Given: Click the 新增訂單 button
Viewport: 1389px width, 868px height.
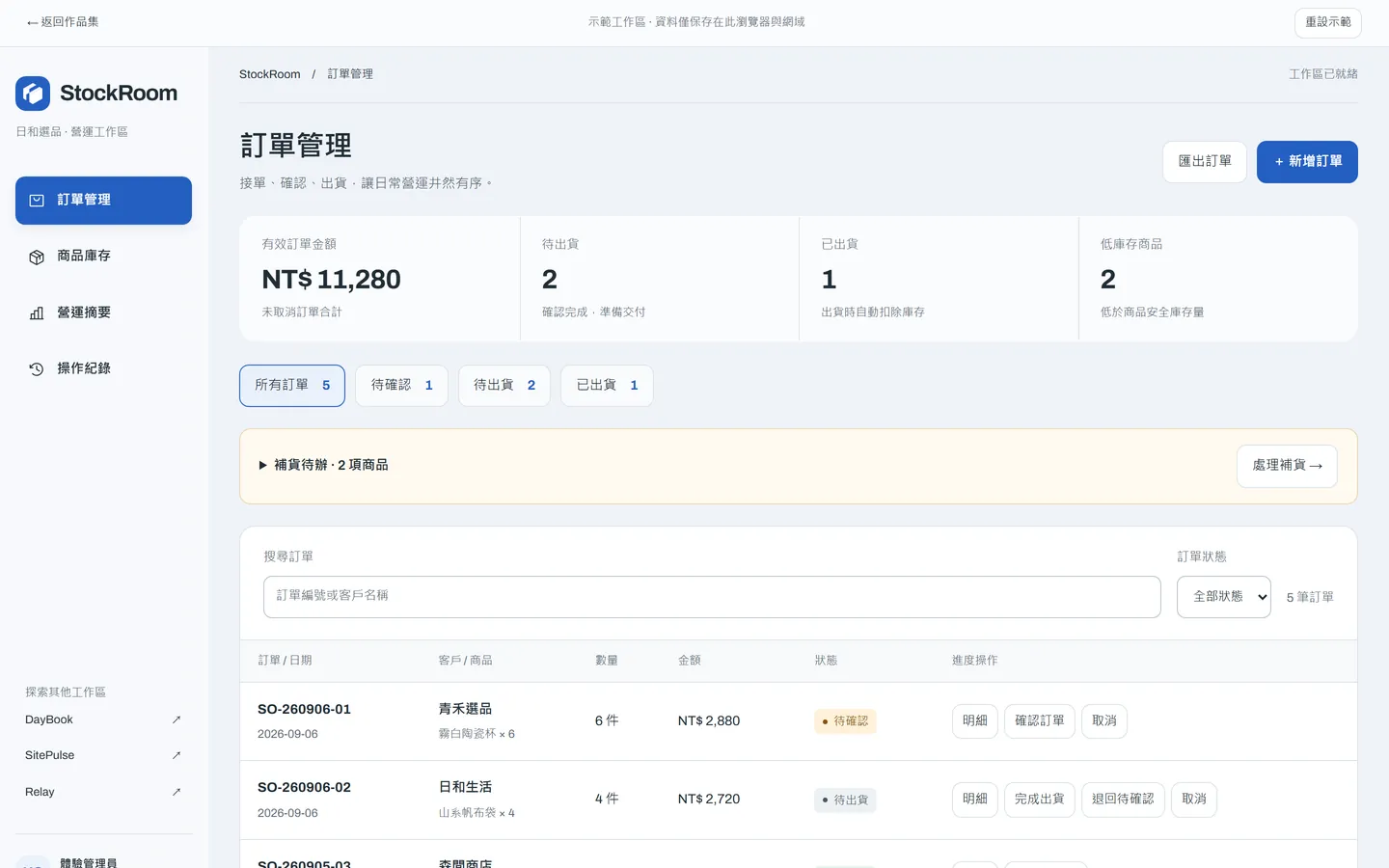Looking at the screenshot, I should [x=1307, y=162].
